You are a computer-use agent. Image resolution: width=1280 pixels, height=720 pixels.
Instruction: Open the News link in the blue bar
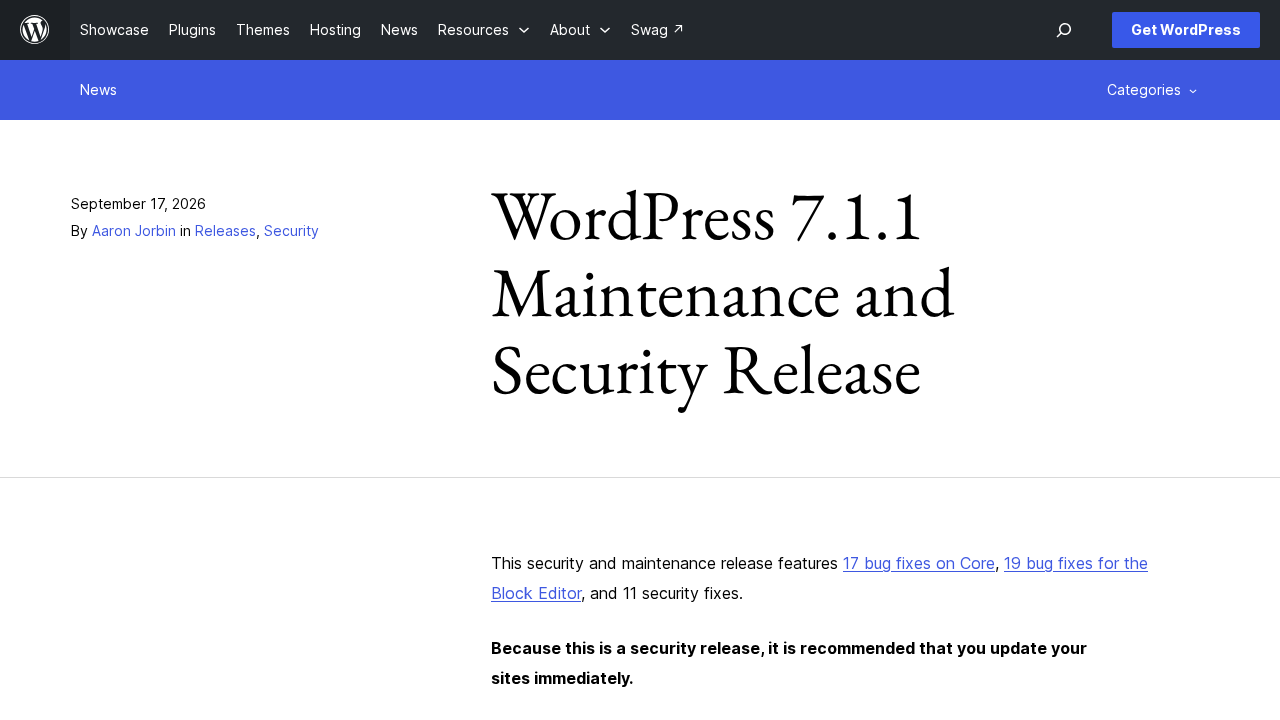98,90
